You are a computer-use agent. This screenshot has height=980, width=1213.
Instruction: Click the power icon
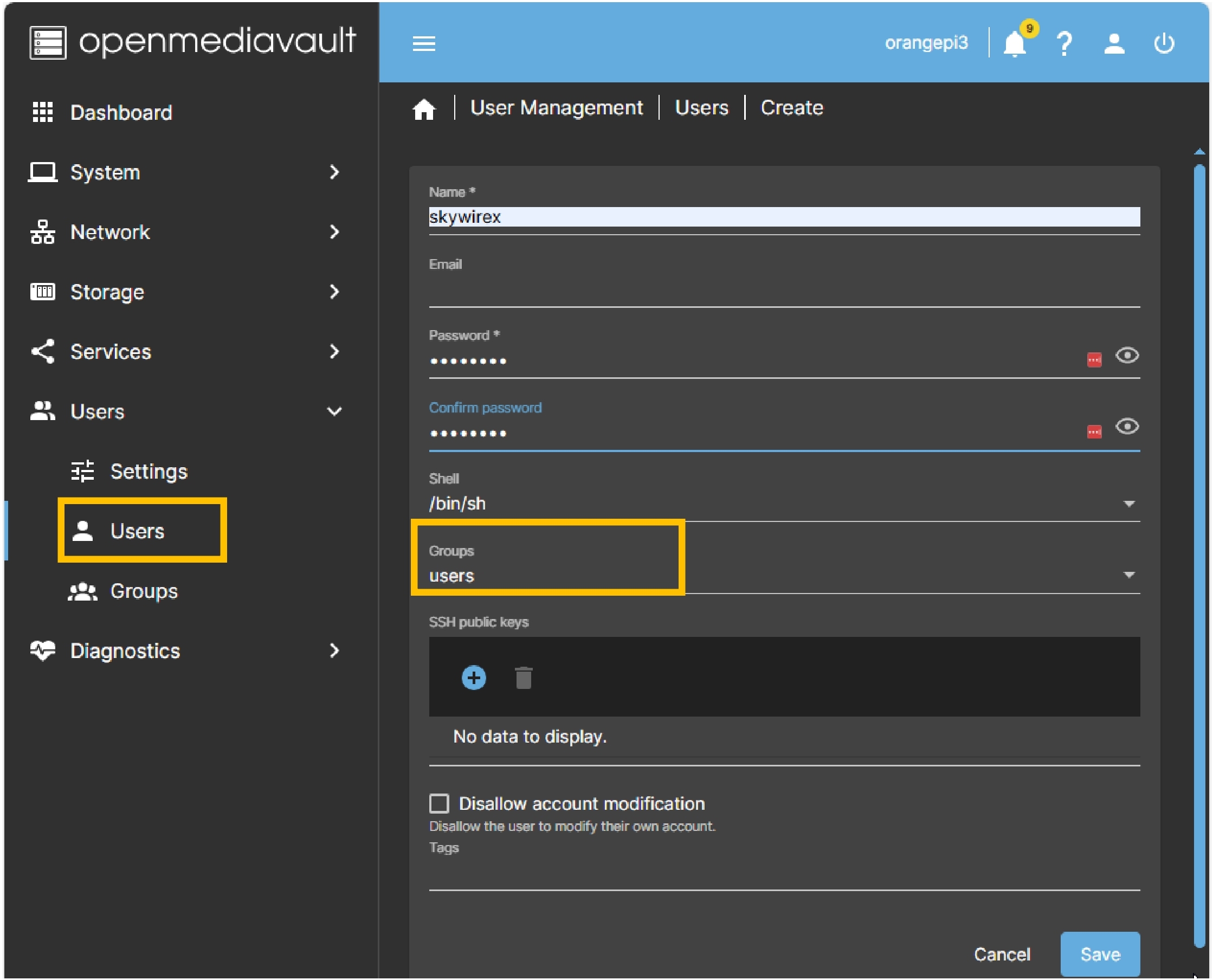pyautogui.click(x=1164, y=43)
